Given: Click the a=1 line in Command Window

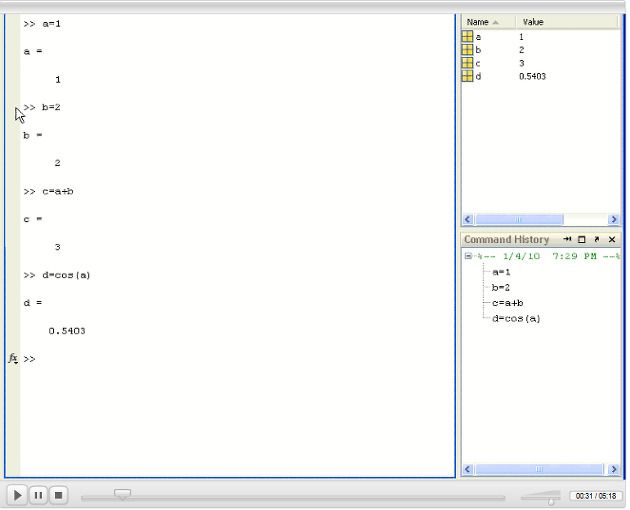Looking at the screenshot, I should point(42,24).
